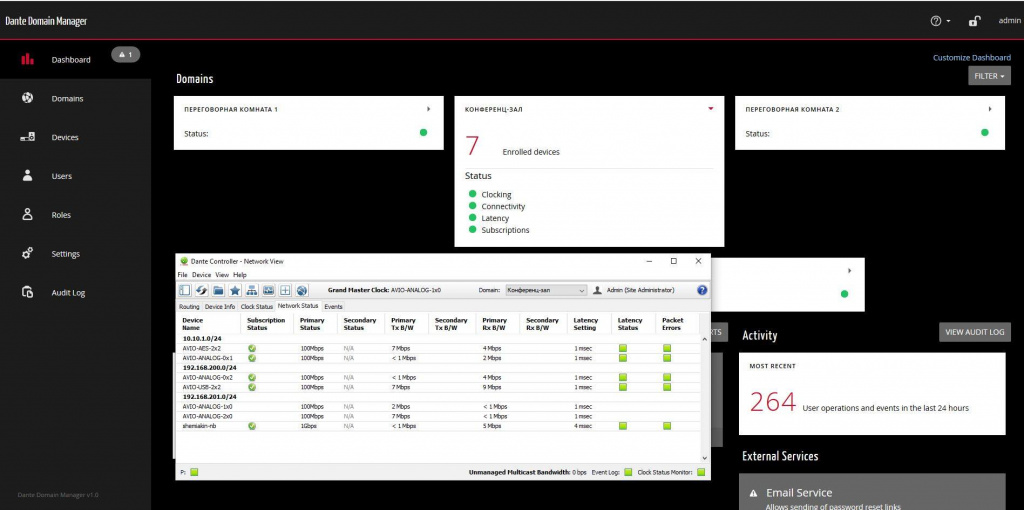Collapse the Конференц-зал domain card
The height and width of the screenshot is (510, 1024).
[710, 108]
